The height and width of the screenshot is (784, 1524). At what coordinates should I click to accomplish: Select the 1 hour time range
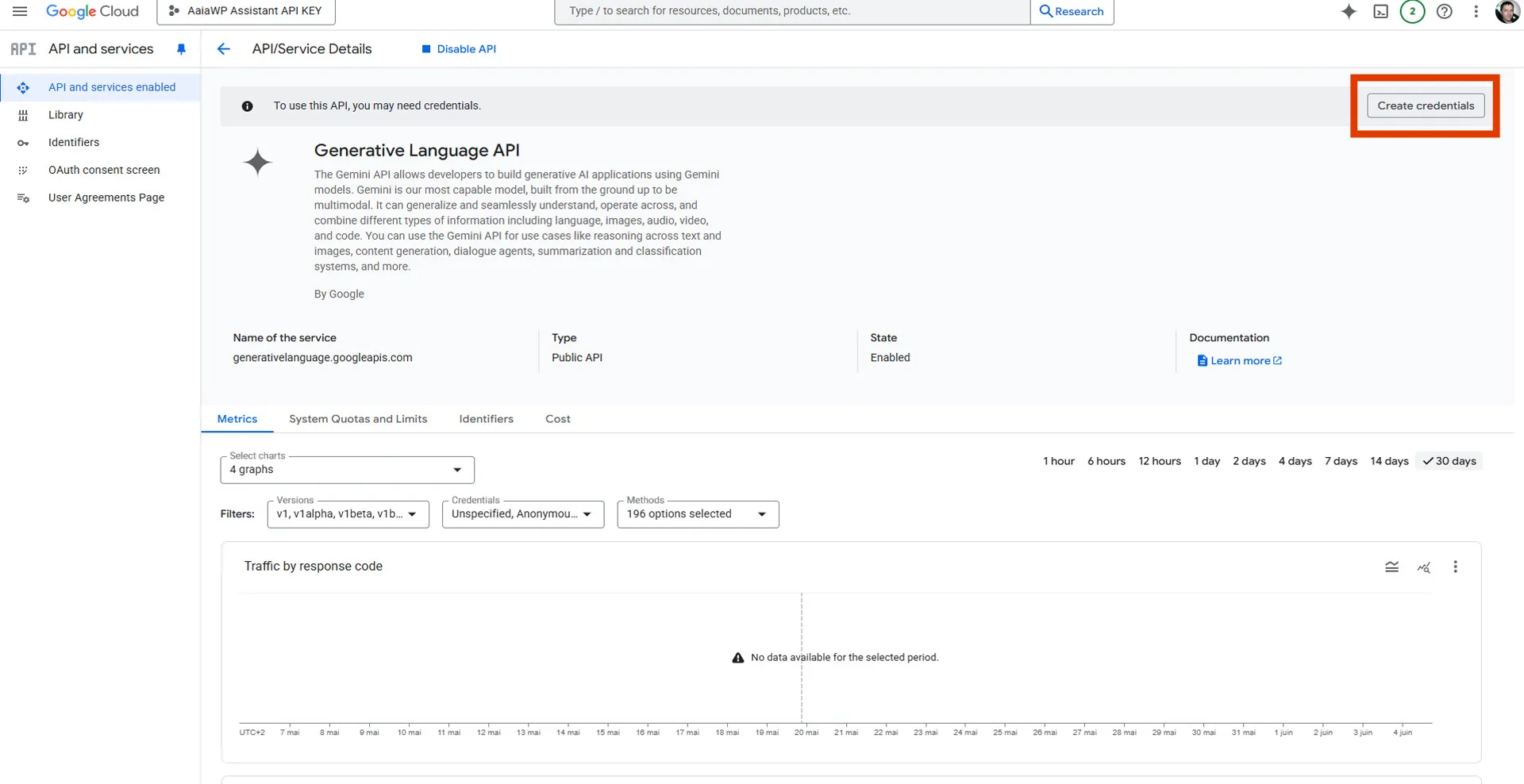[x=1059, y=461]
